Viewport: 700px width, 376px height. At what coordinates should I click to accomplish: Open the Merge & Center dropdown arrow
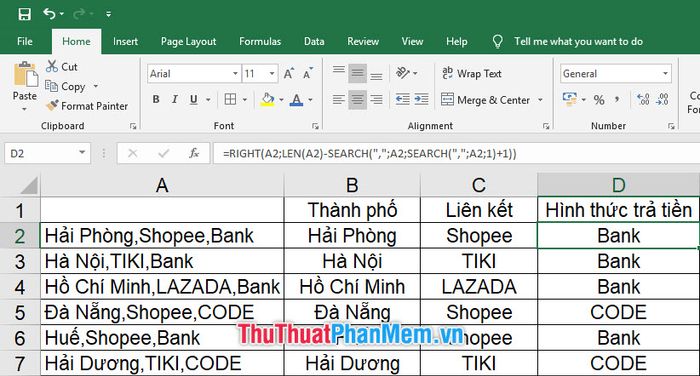[540, 100]
